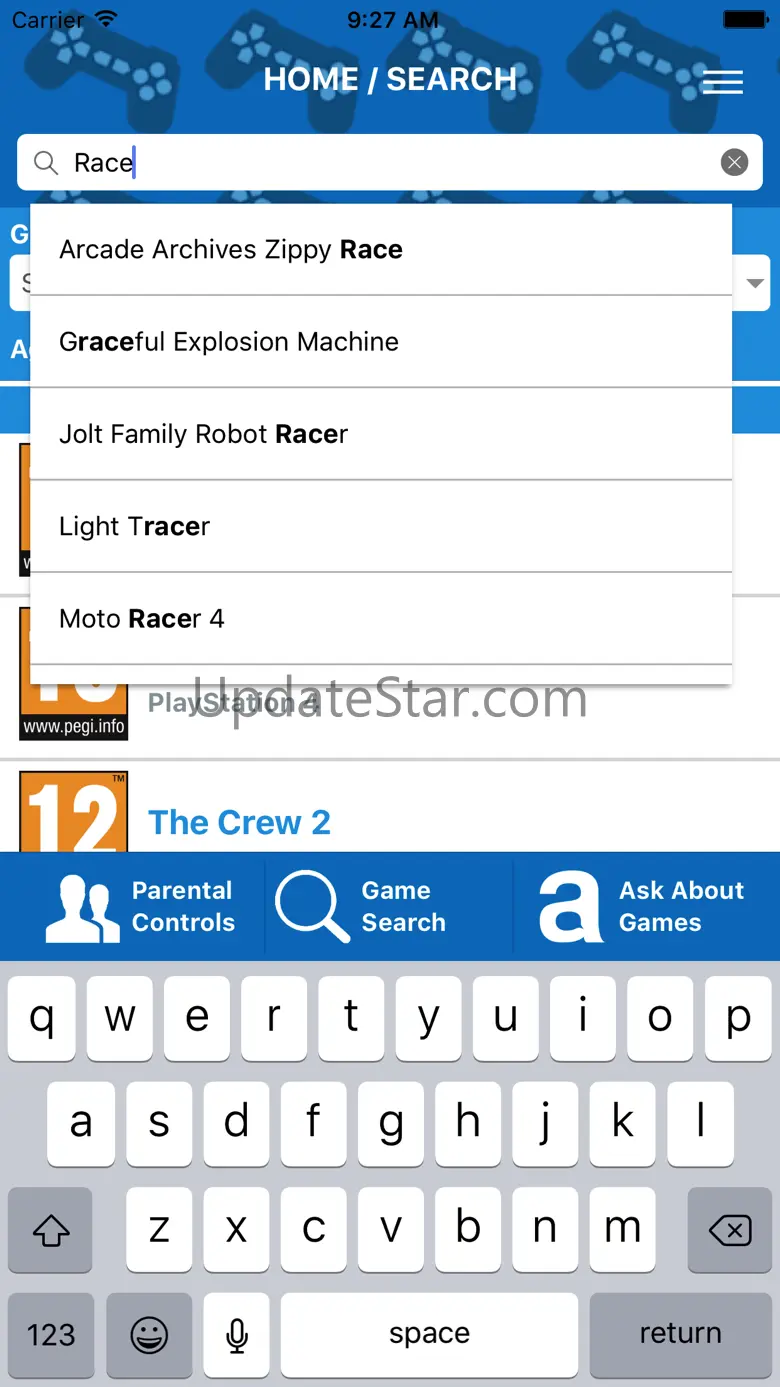The image size is (780, 1387).
Task: Pick the Light Tracer suggestion
Action: (x=381, y=526)
